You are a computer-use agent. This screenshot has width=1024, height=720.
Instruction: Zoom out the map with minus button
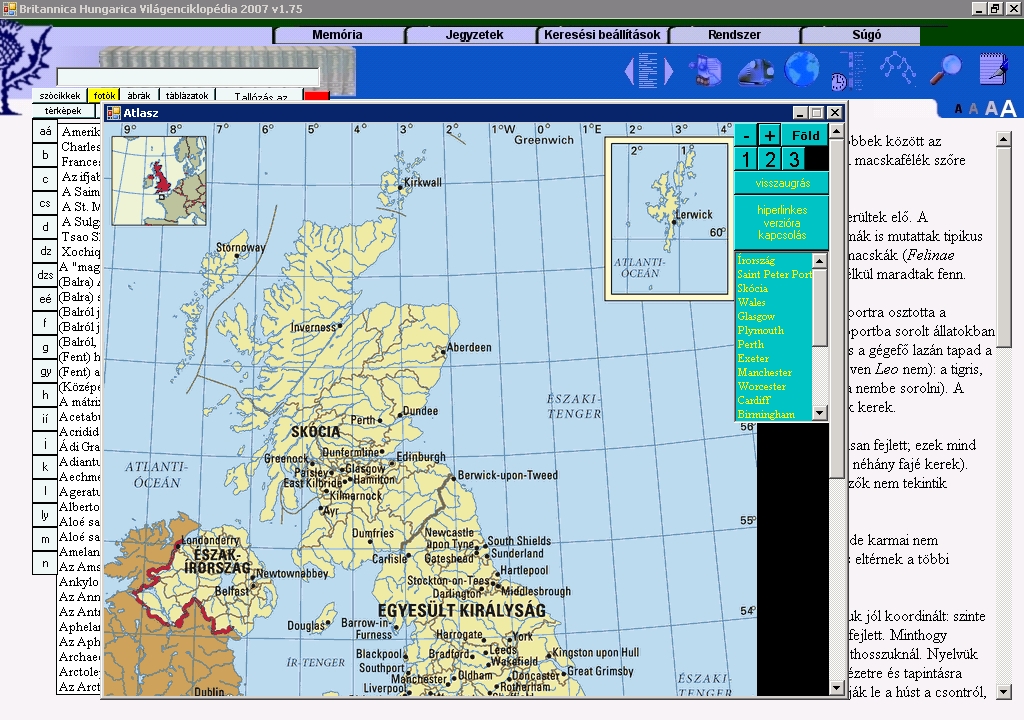click(x=746, y=135)
